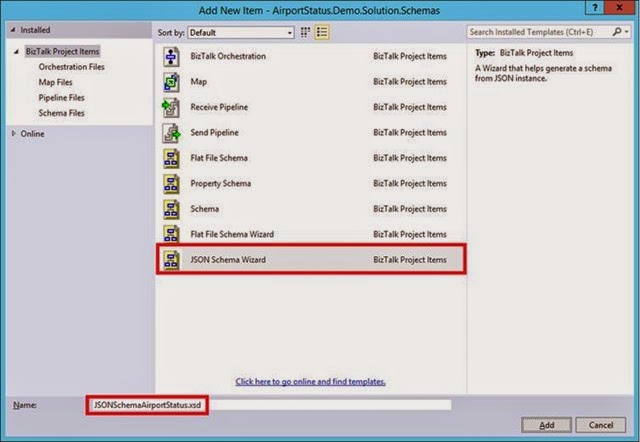
Task: Close the Add New Item dialog
Action: click(x=620, y=7)
